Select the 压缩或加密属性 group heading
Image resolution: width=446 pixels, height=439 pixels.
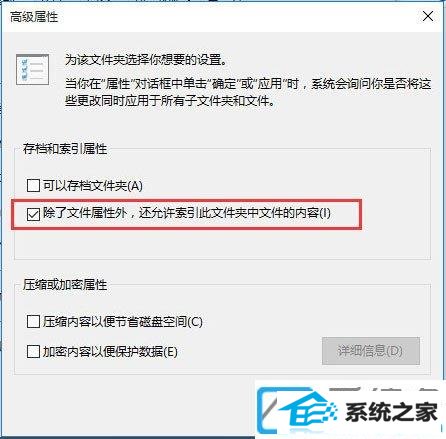(x=65, y=285)
